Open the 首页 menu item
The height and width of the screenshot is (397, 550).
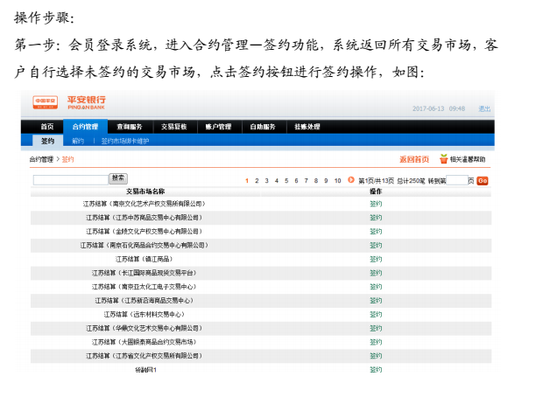point(47,127)
